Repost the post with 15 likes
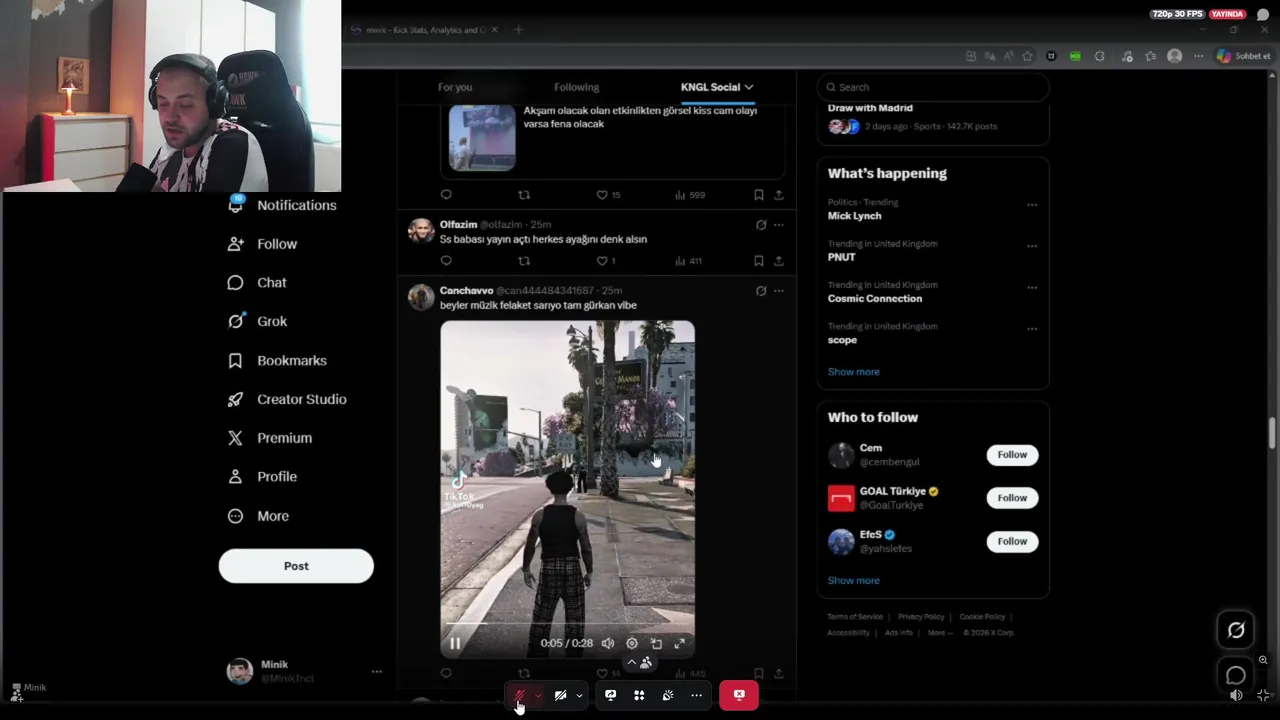Viewport: 1280px width, 720px height. (524, 195)
